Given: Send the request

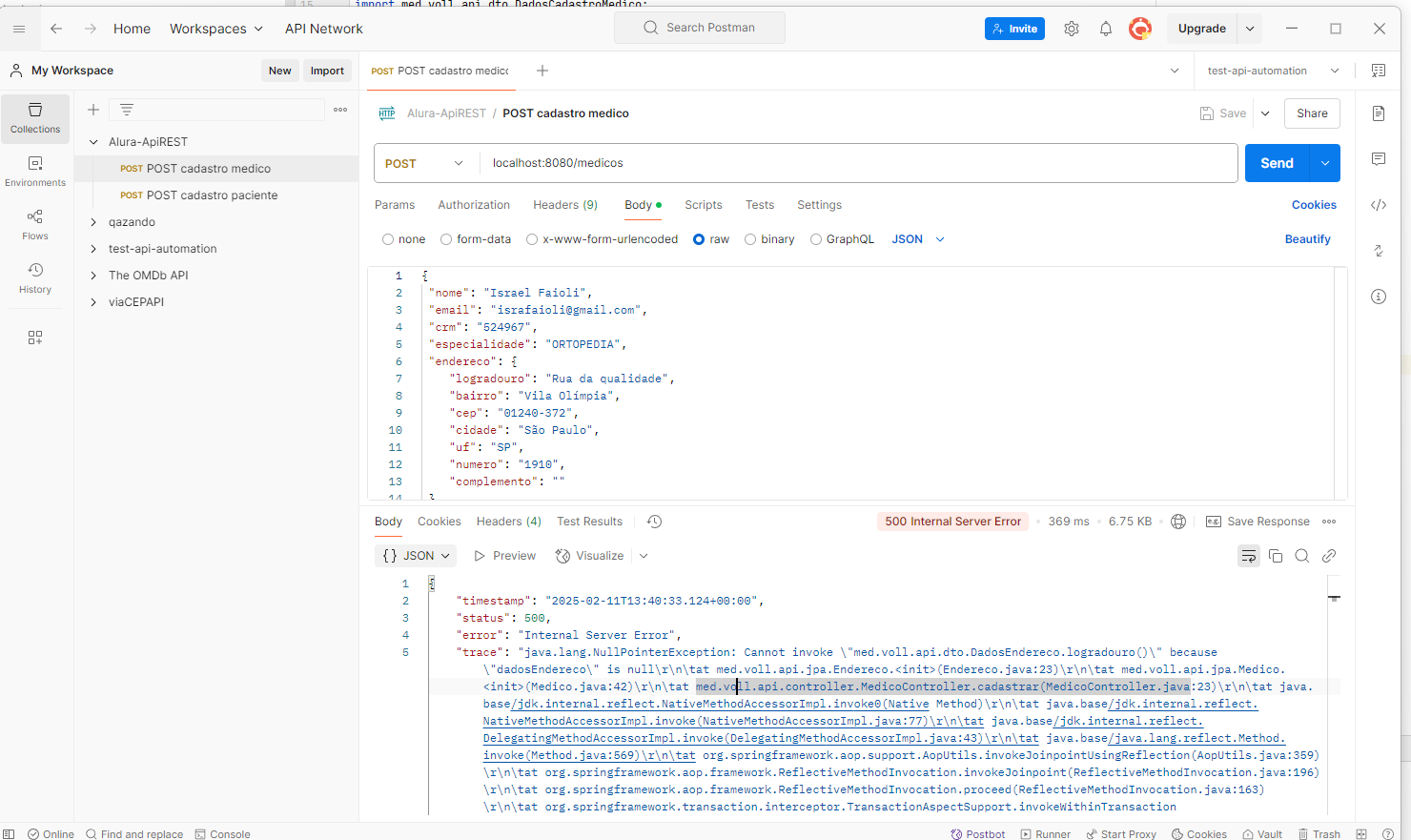Looking at the screenshot, I should [1278, 163].
